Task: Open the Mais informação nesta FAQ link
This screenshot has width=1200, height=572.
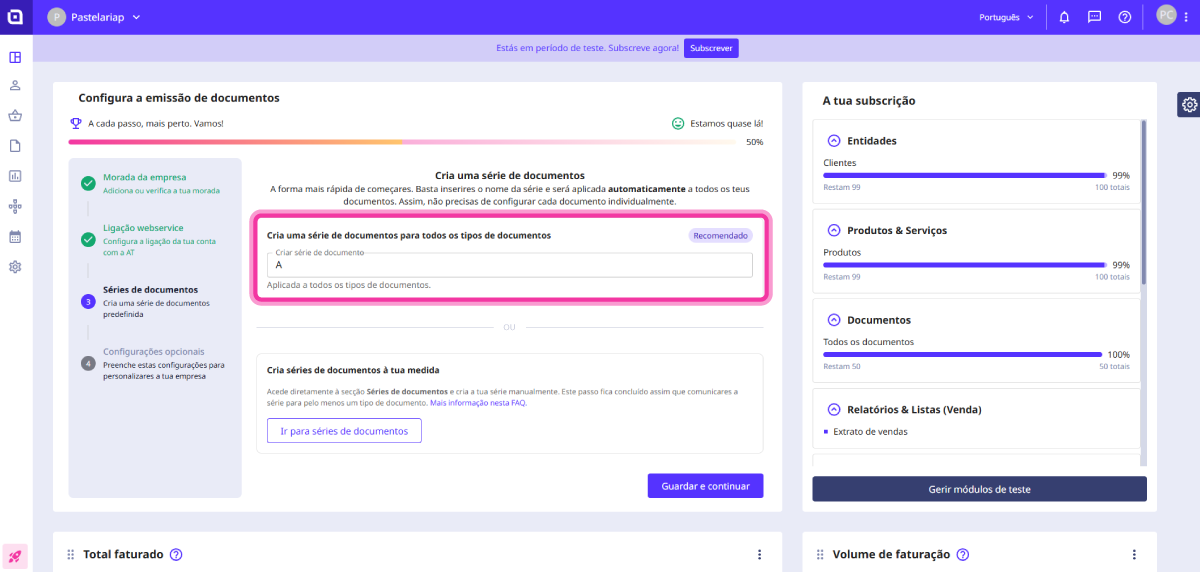Action: point(478,403)
